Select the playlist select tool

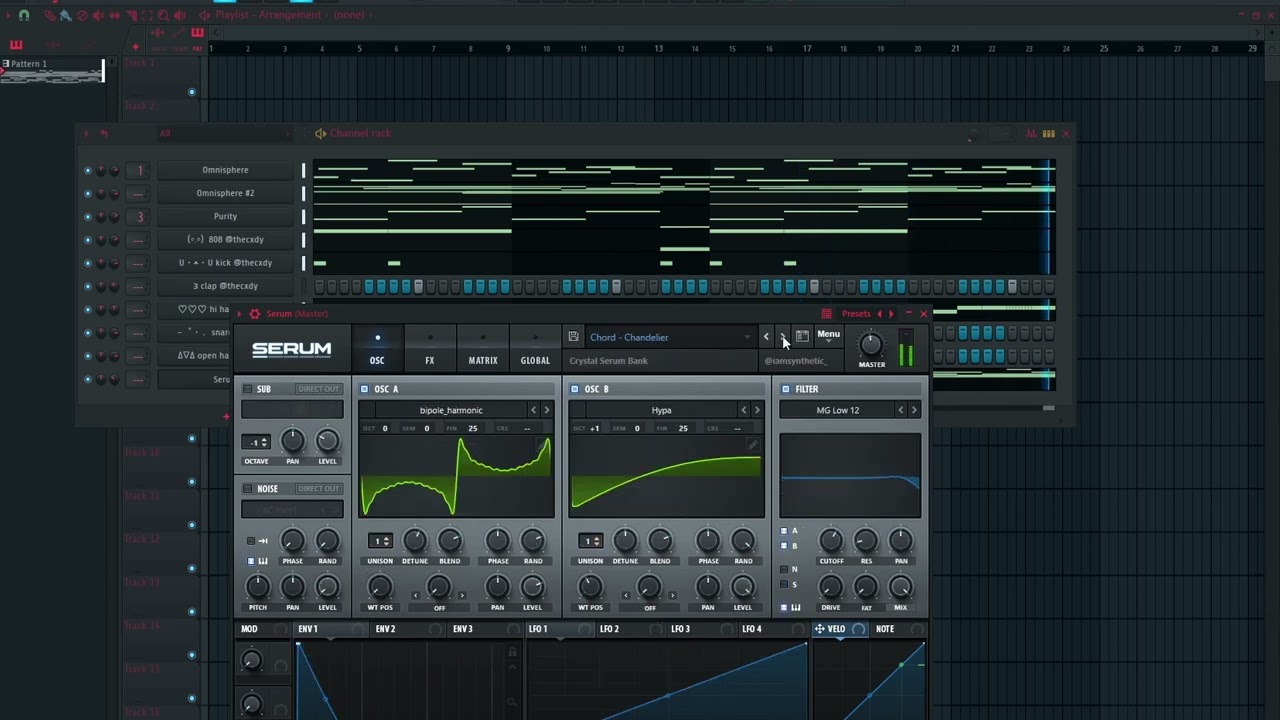(x=147, y=15)
